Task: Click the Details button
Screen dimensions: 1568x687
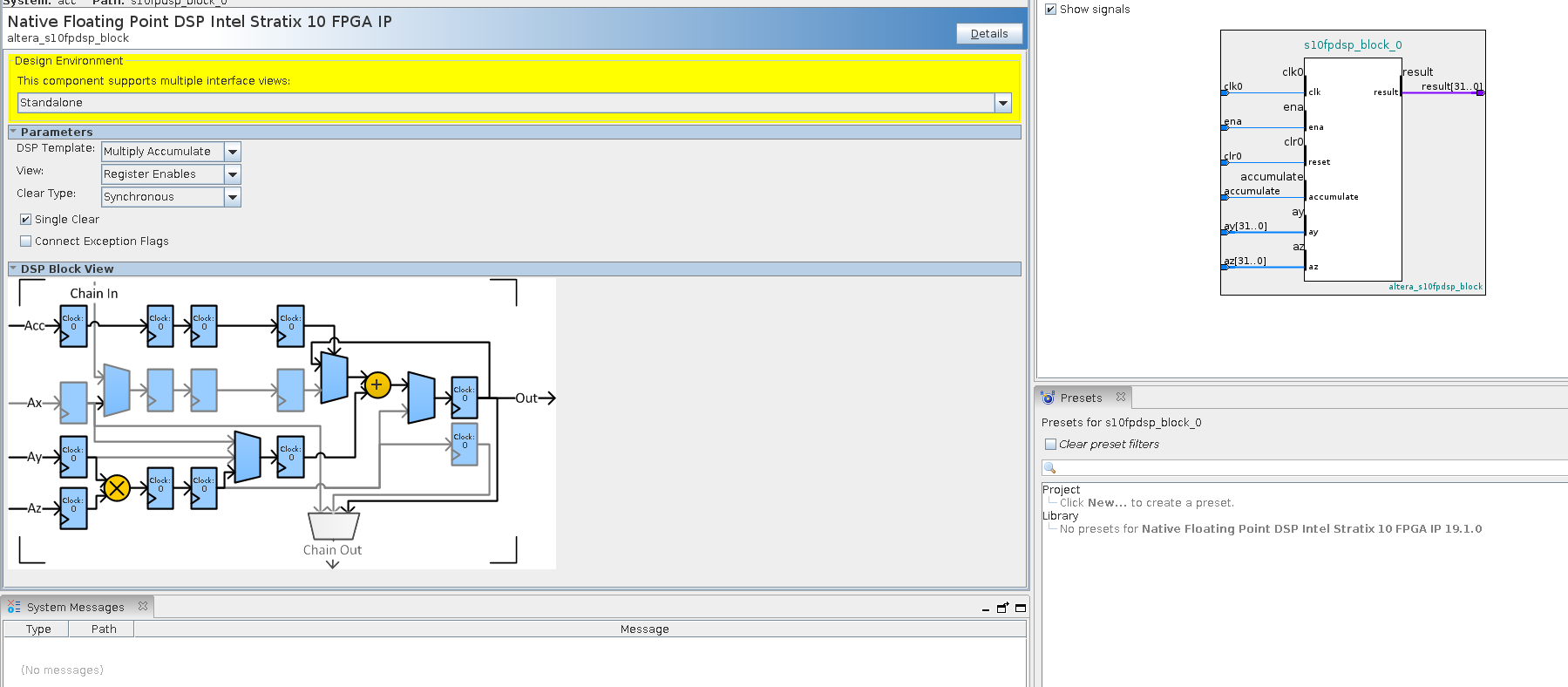Action: (x=988, y=33)
